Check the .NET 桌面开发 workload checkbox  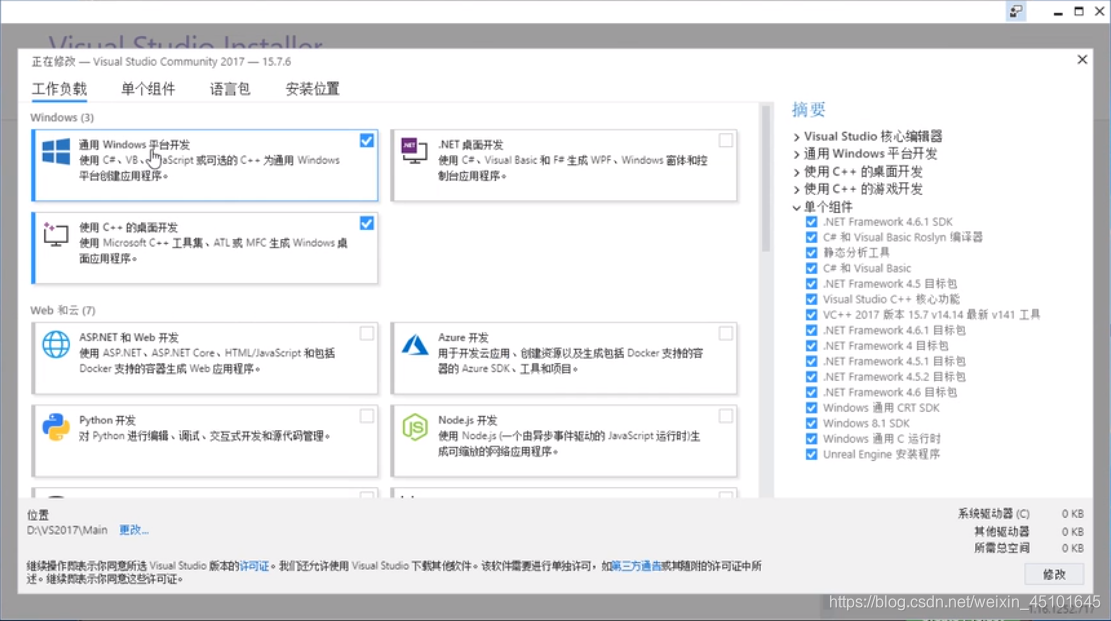click(x=726, y=140)
